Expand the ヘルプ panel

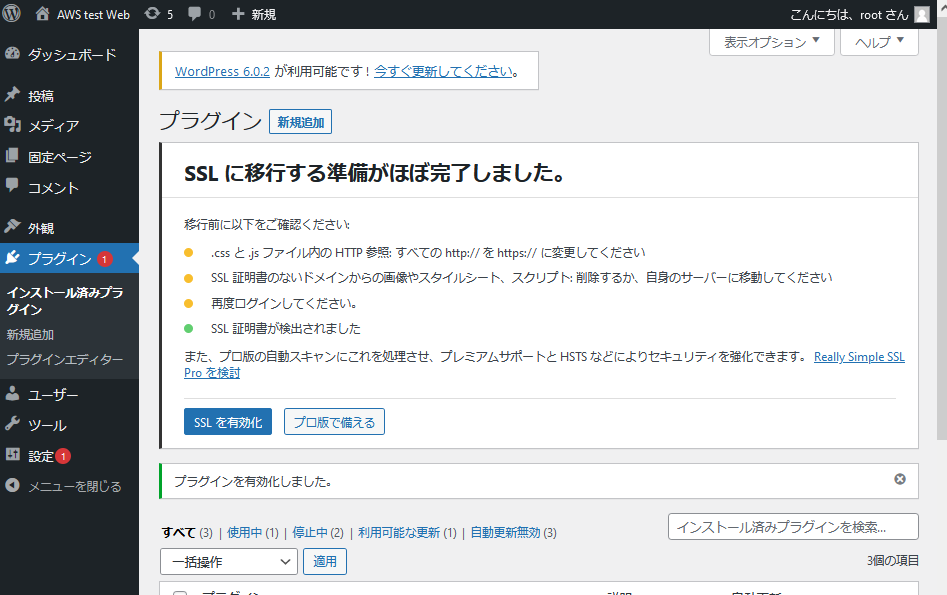(x=879, y=42)
